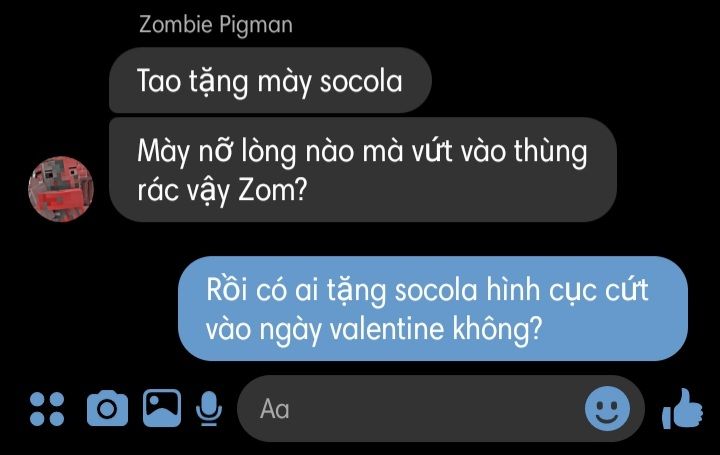Select the "Mày nỡ lòng nào" message bubble
Image resolution: width=720 pixels, height=455 pixels.
click(363, 170)
